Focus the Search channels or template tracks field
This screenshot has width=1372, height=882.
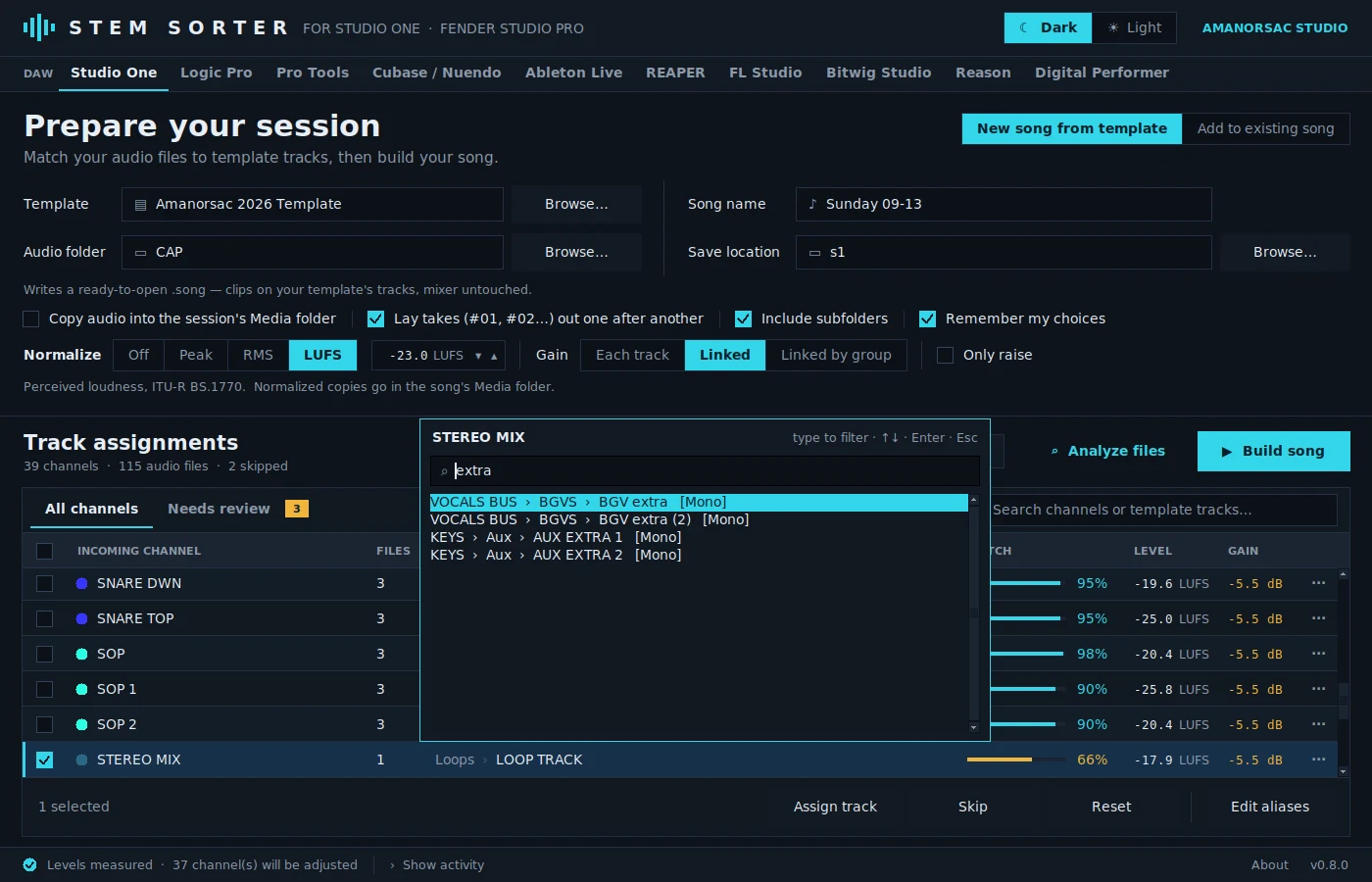coord(1162,510)
